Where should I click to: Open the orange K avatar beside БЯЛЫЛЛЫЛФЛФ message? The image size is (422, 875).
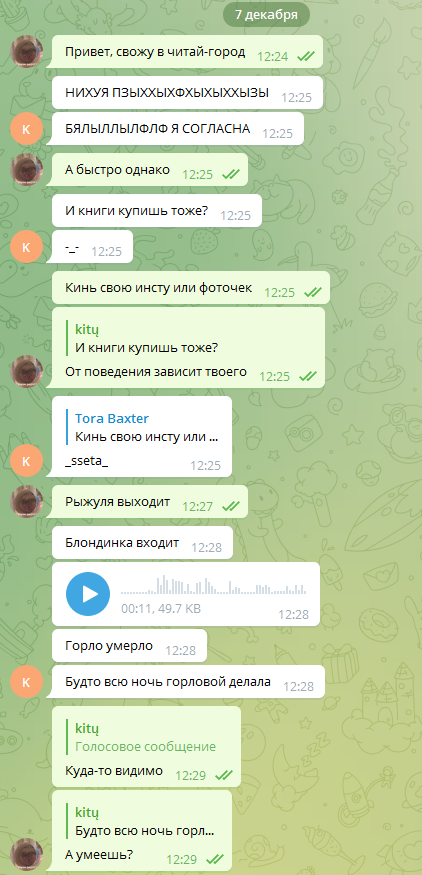click(26, 128)
